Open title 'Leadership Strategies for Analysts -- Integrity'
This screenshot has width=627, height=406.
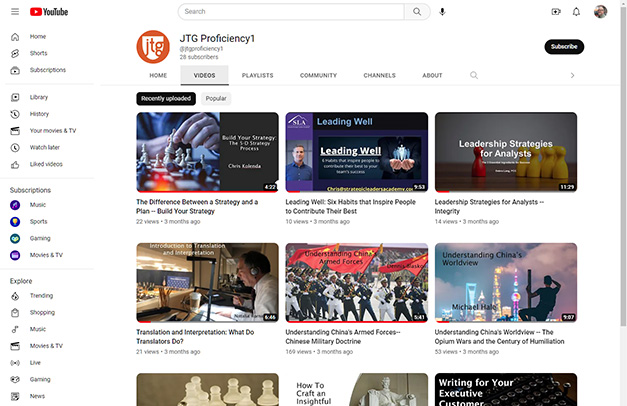(489, 206)
